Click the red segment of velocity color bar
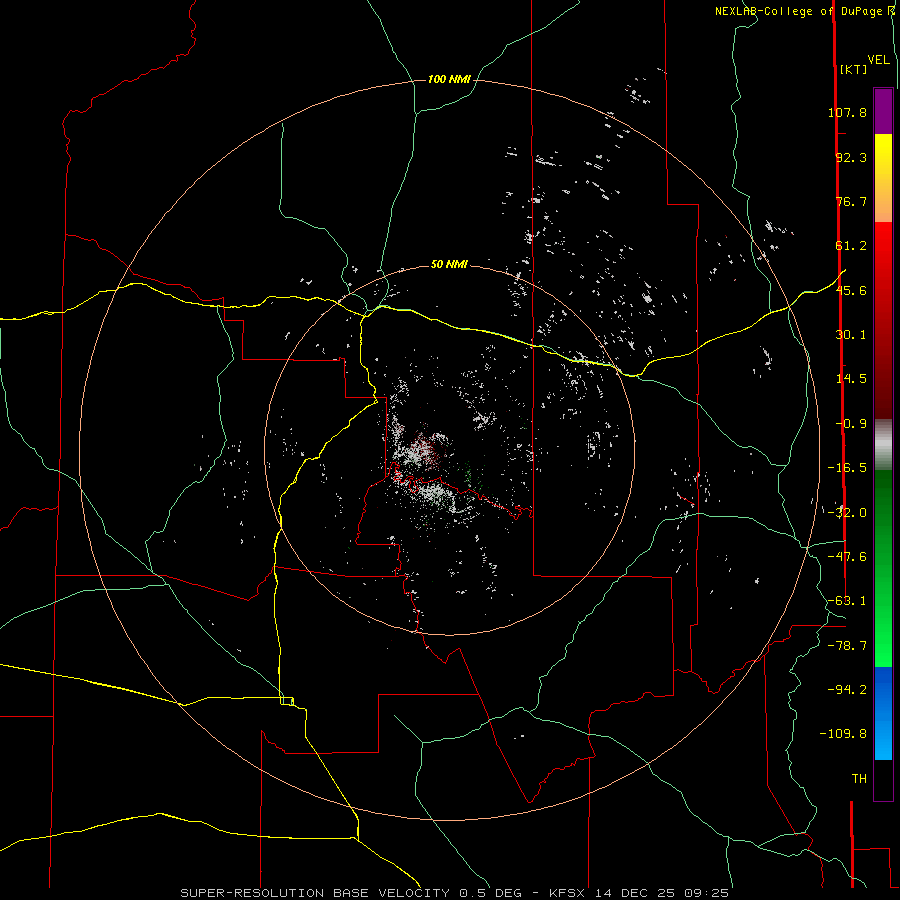Screen dimensions: 900x900 pyautogui.click(x=883, y=320)
